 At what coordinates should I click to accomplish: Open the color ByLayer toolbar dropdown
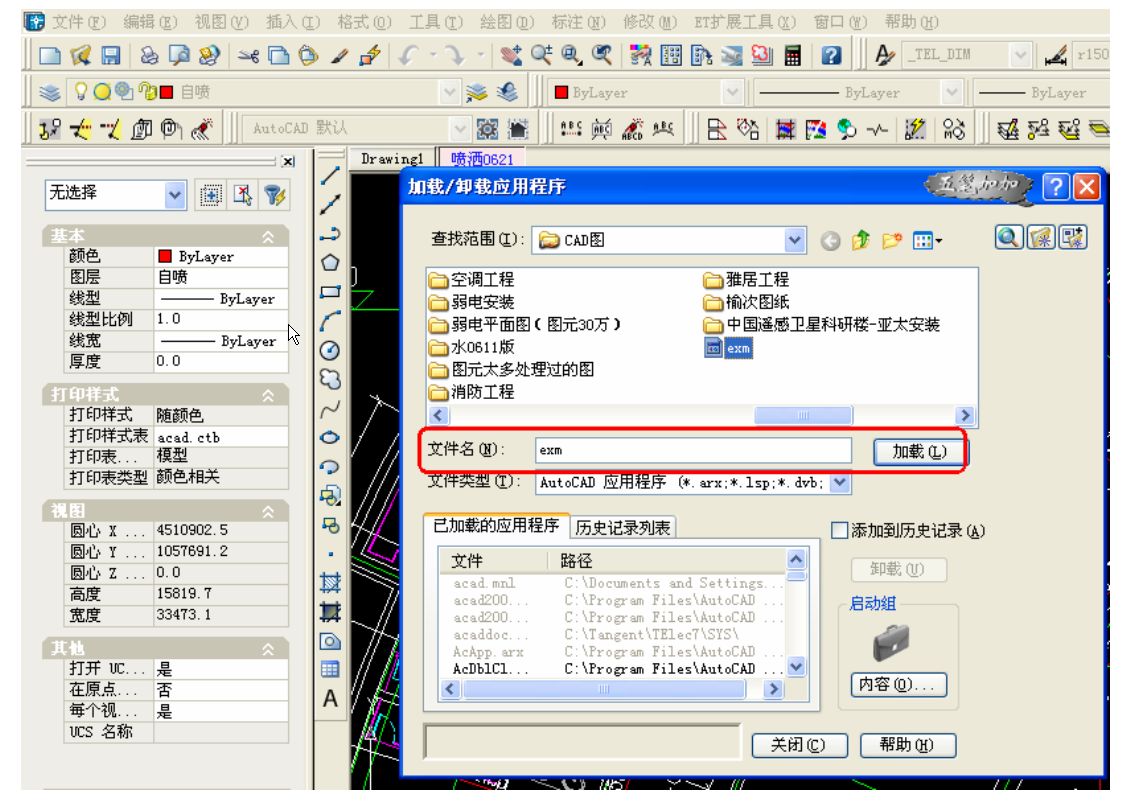pyautogui.click(x=732, y=92)
